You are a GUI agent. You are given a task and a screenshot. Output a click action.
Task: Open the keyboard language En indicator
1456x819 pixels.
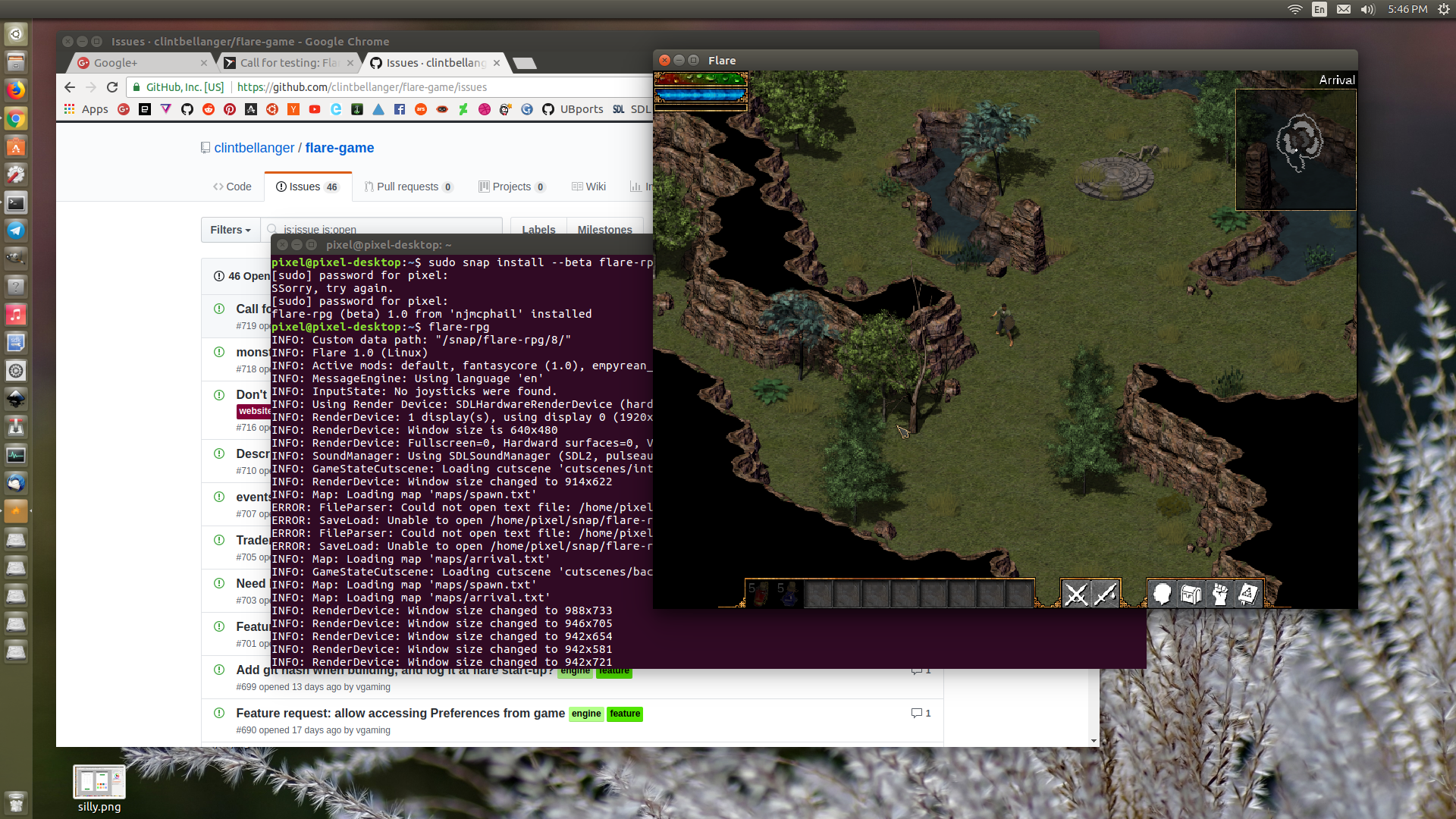(1319, 9)
